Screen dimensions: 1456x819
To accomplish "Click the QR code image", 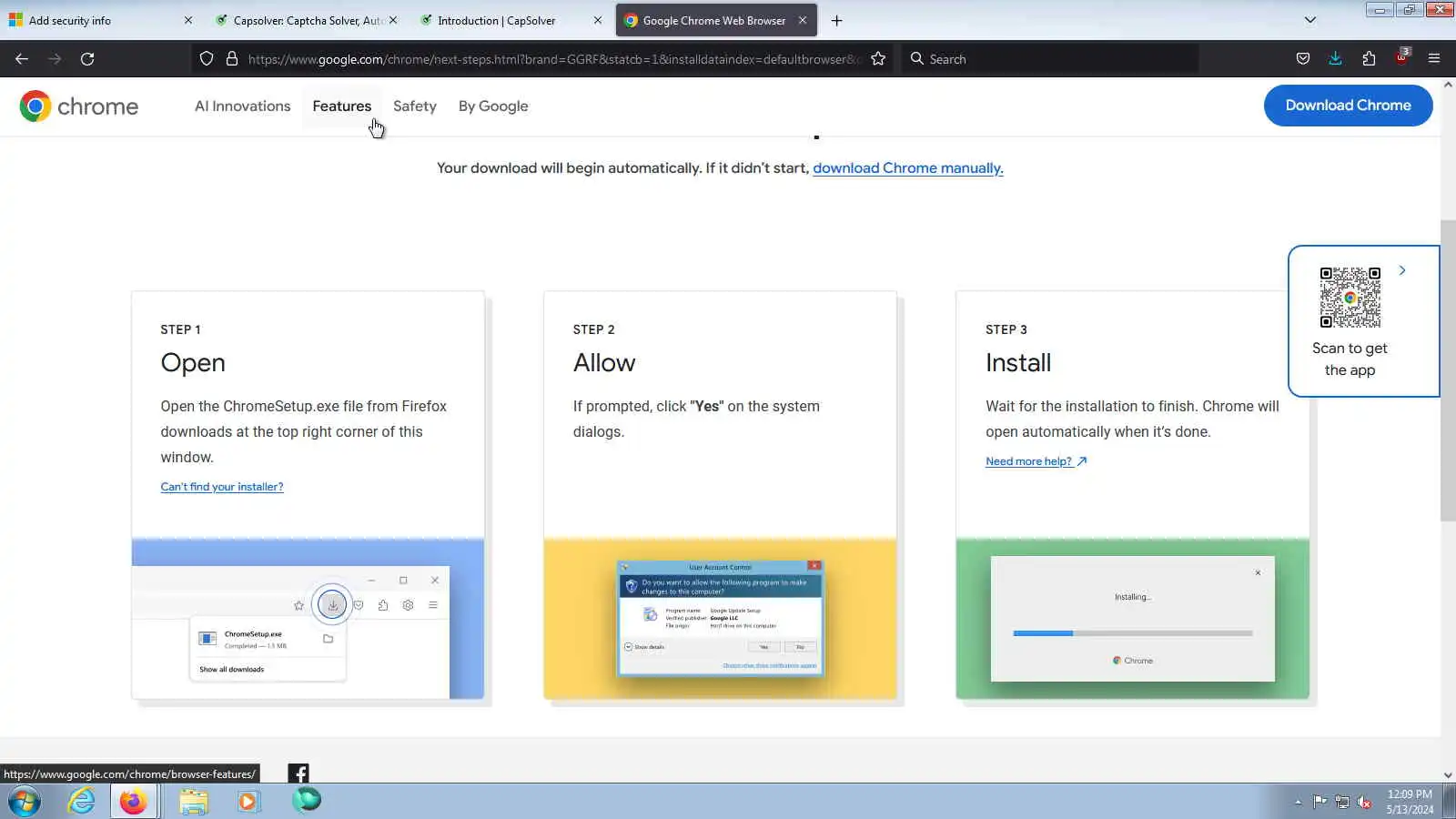I will (x=1350, y=298).
